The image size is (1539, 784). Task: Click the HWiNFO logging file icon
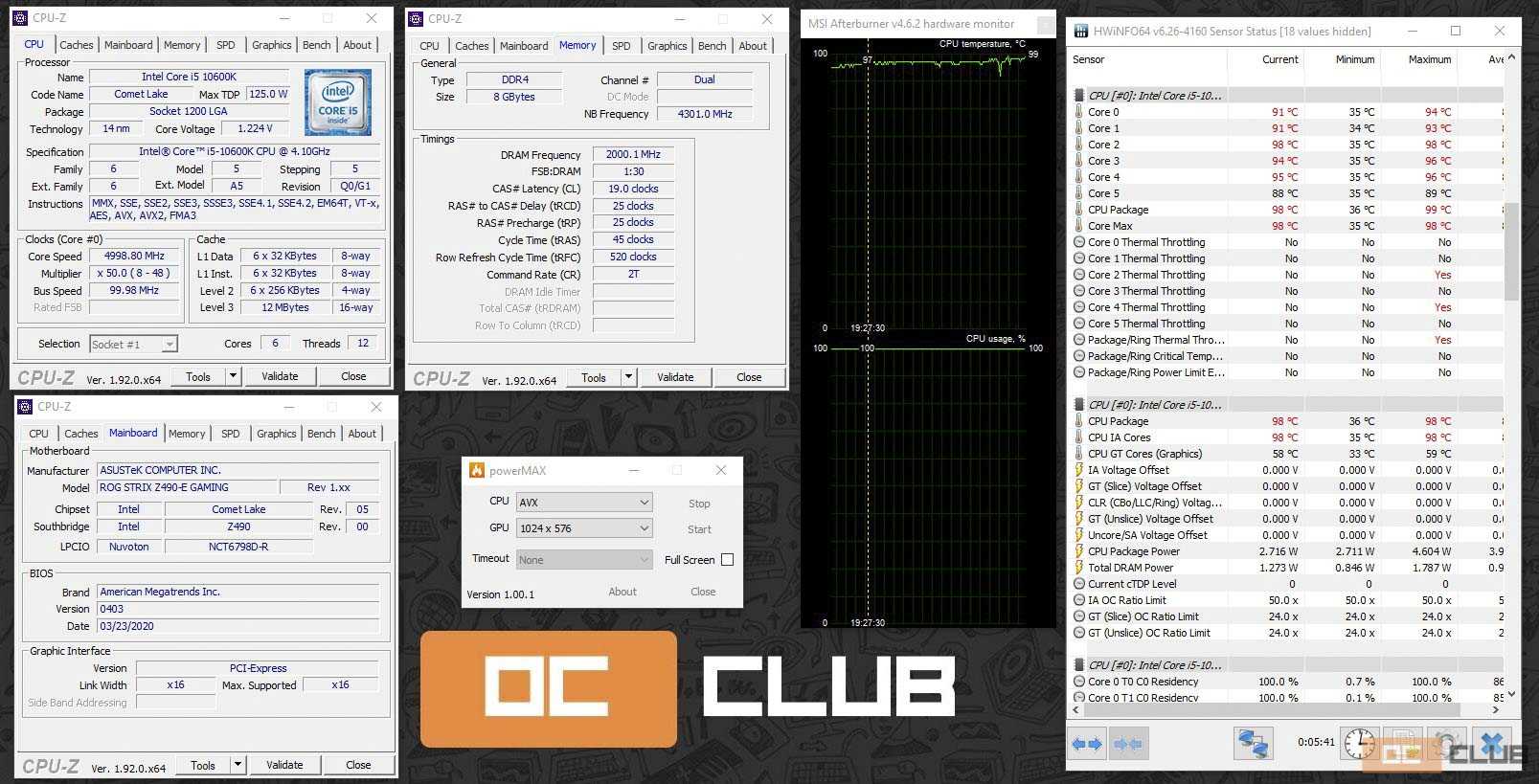[x=1402, y=744]
